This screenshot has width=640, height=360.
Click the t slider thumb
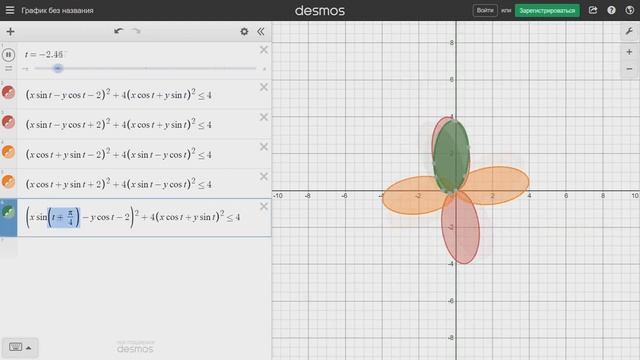(58, 69)
